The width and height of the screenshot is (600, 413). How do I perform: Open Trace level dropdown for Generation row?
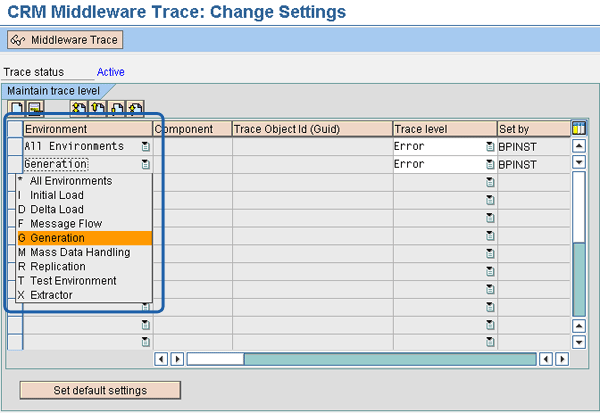pos(490,164)
